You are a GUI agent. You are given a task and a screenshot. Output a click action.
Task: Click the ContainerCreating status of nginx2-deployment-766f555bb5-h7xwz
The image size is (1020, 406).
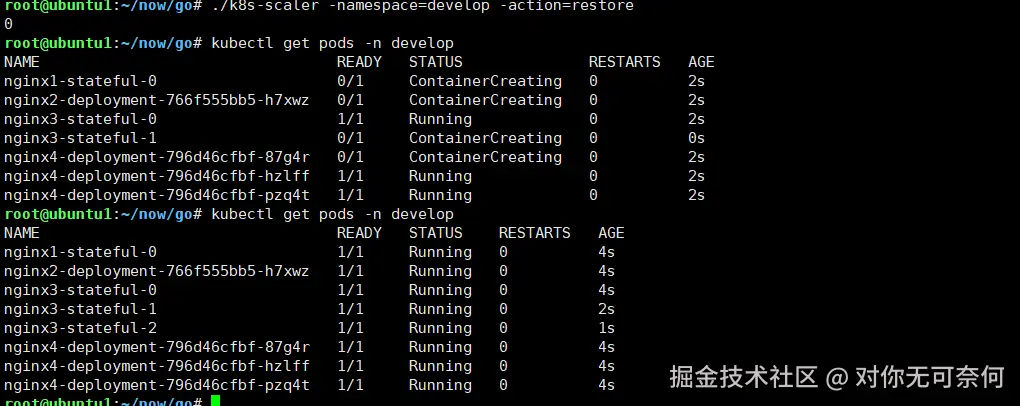coord(485,100)
